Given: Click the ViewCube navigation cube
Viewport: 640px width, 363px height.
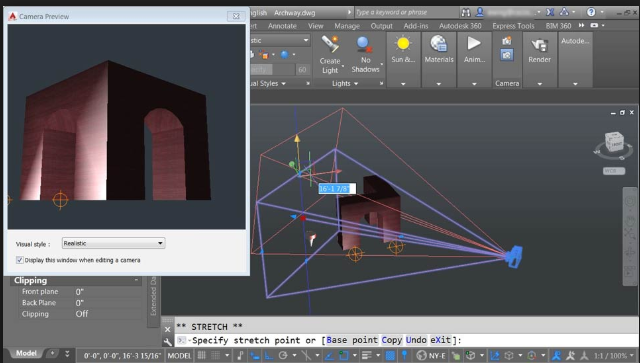Looking at the screenshot, I should (x=613, y=143).
